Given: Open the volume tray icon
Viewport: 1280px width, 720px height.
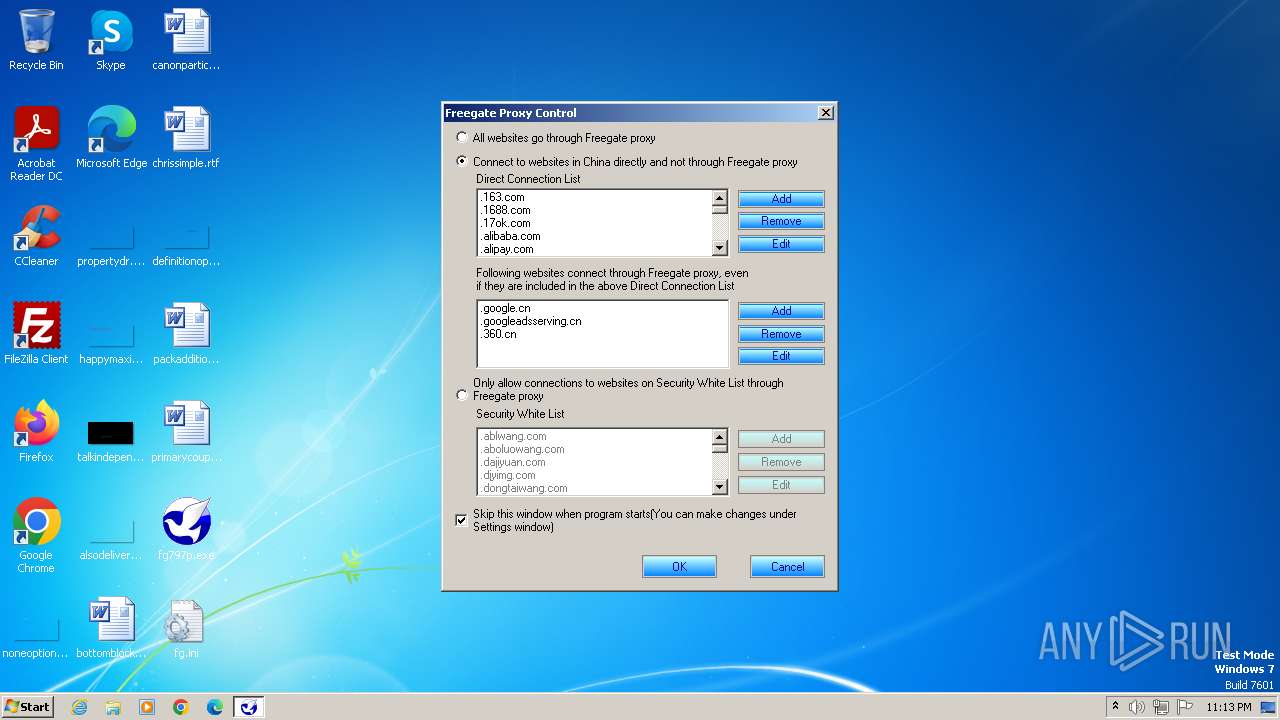Looking at the screenshot, I should pos(1137,707).
